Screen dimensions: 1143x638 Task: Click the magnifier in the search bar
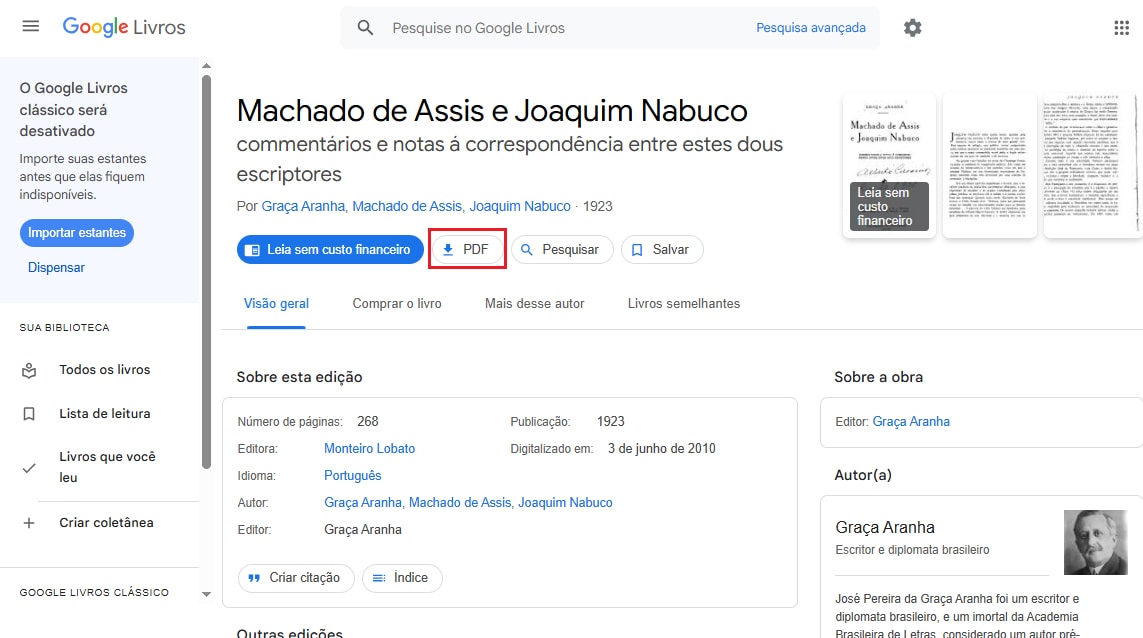[364, 27]
